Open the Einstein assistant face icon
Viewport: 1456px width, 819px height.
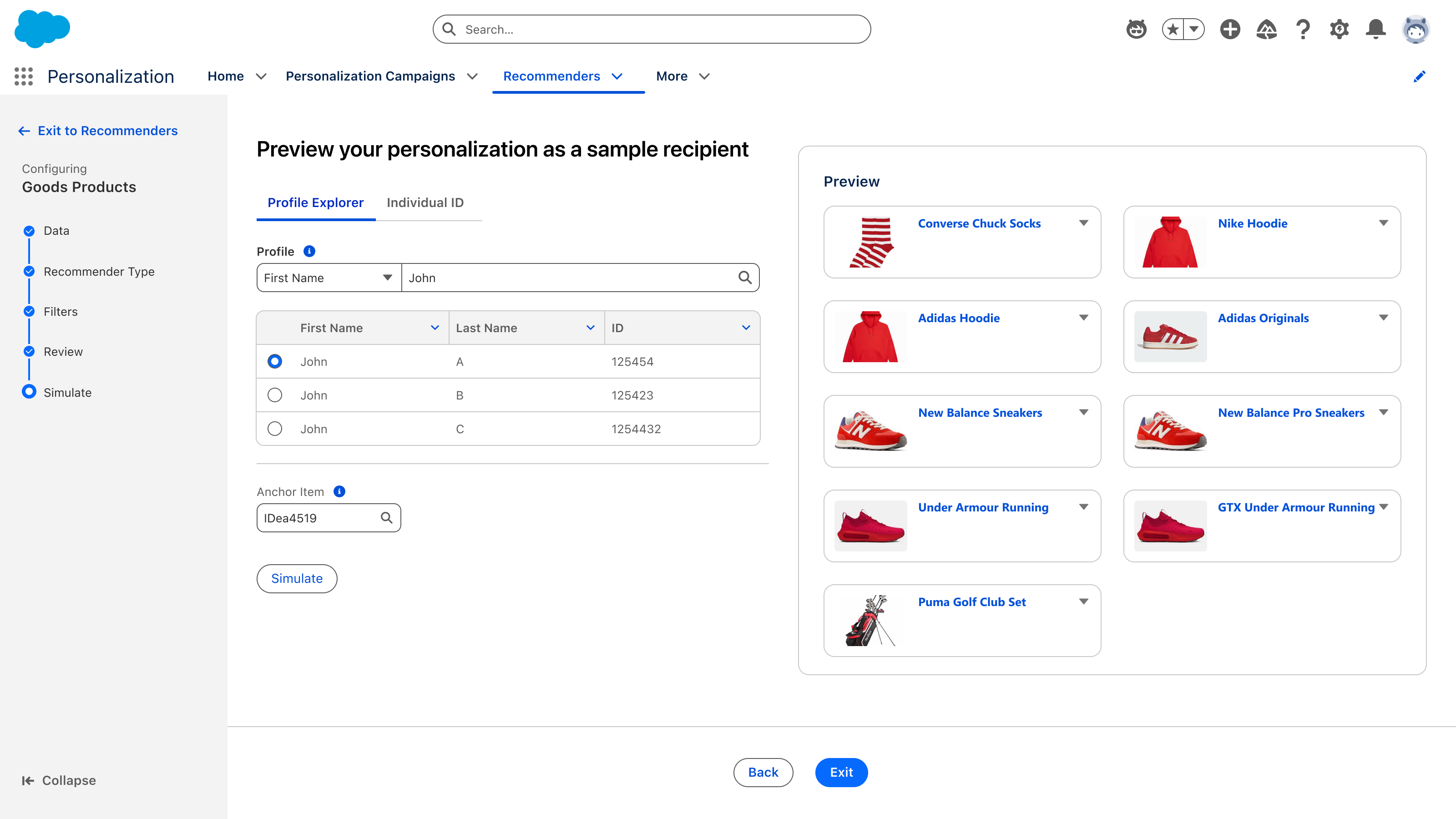point(1136,29)
